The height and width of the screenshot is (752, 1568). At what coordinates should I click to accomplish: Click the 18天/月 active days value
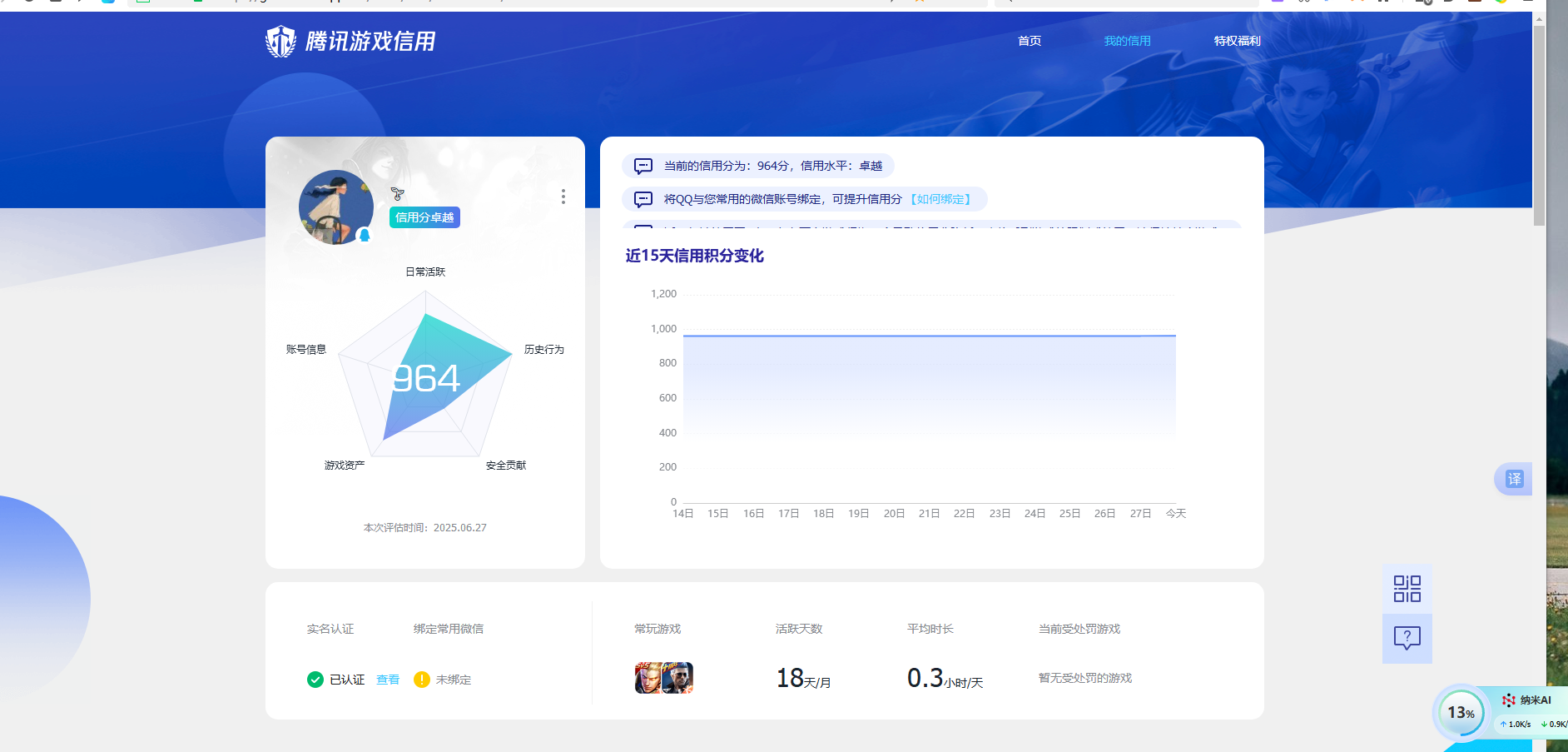[x=803, y=679]
